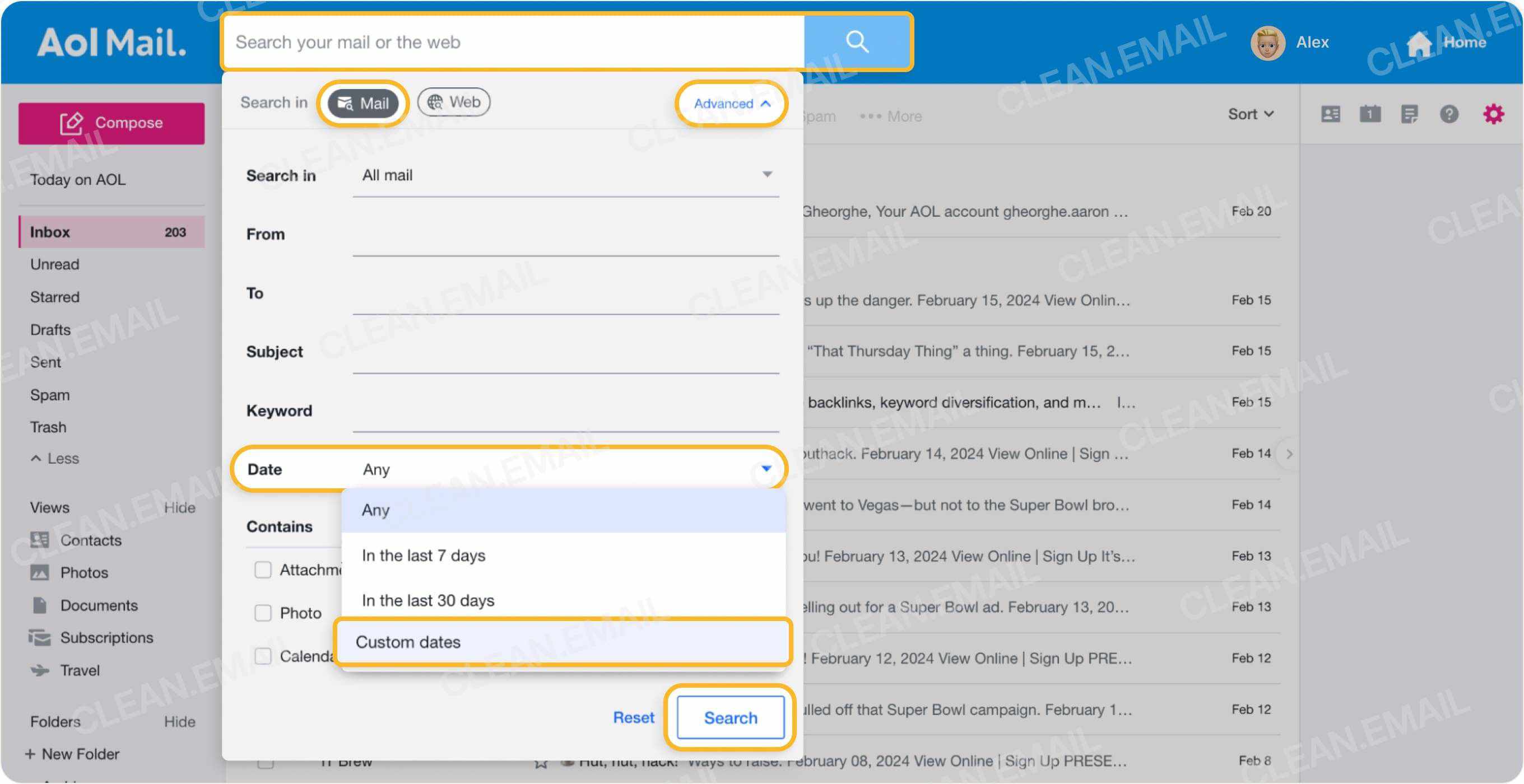Click the Search button
The width and height of the screenshot is (1524, 784).
coord(731,717)
